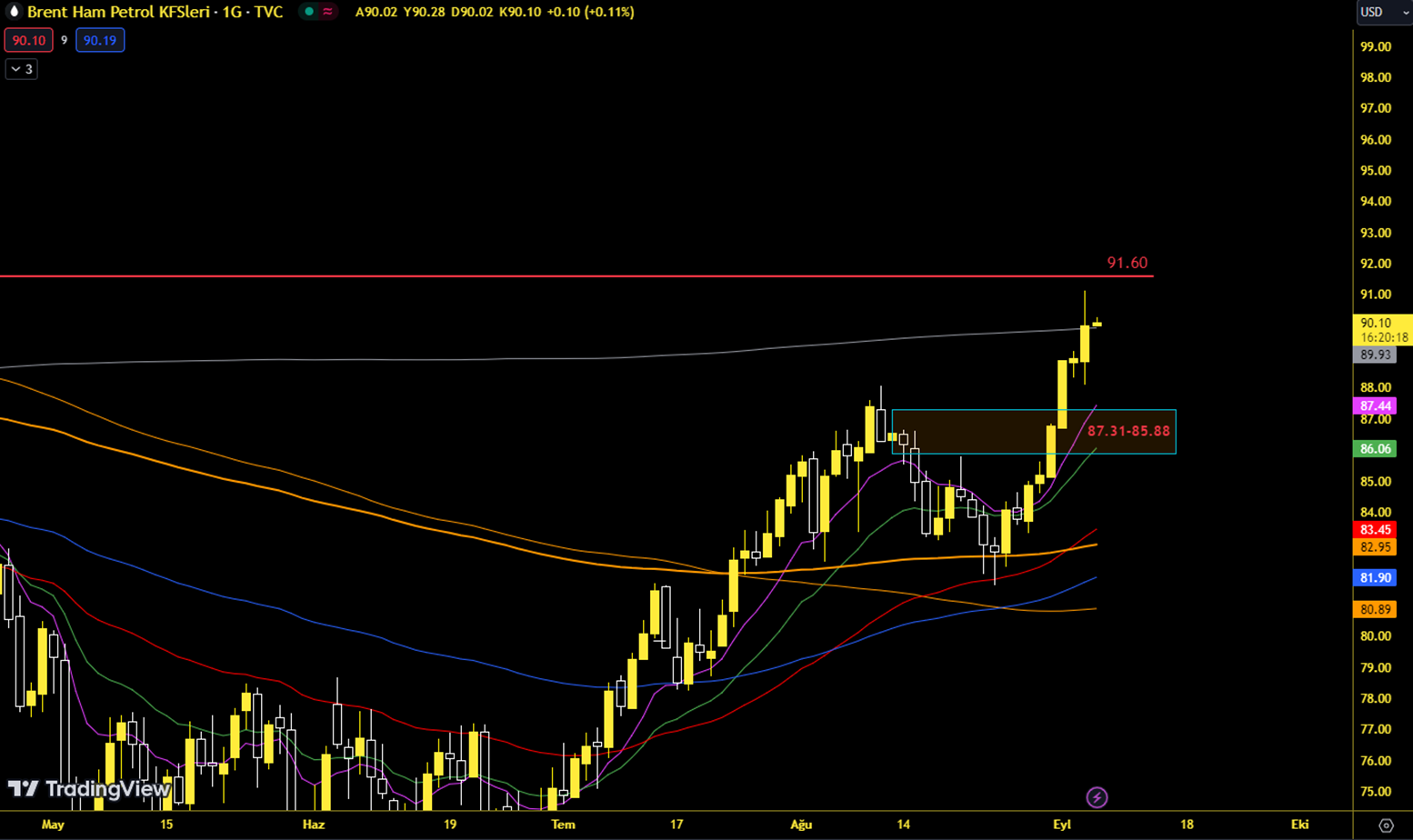Viewport: 1413px width, 840px height.
Task: Click the Haz label on time axis
Action: pyautogui.click(x=313, y=825)
